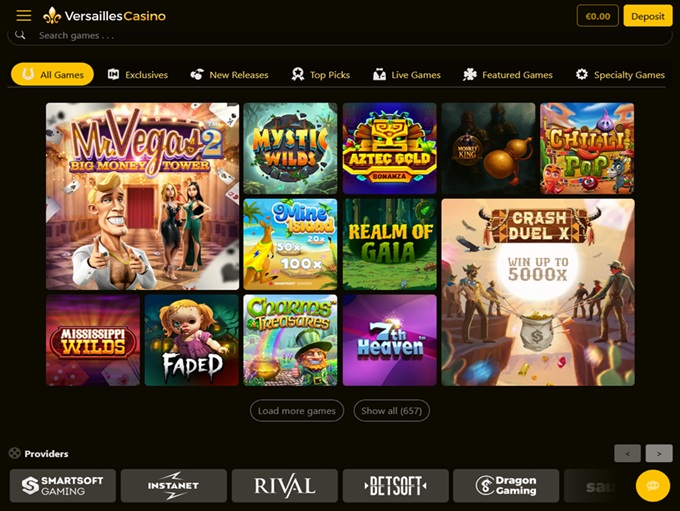Open the Crash Duel X game thumbnail
The image size is (680, 511).
point(538,292)
